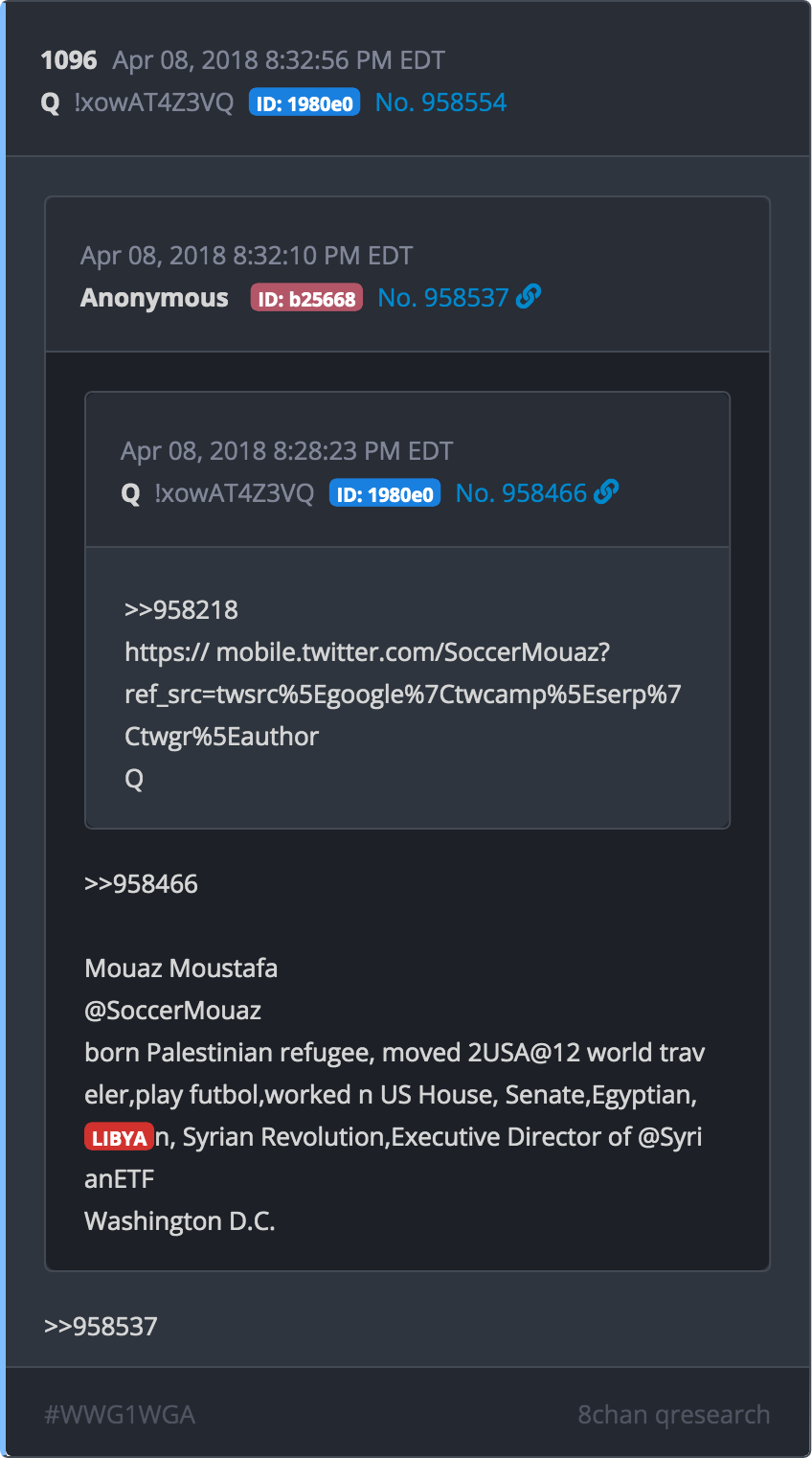The width and height of the screenshot is (812, 1458).
Task: Click the 8chan qresearch footer label
Action: pyautogui.click(x=674, y=1415)
